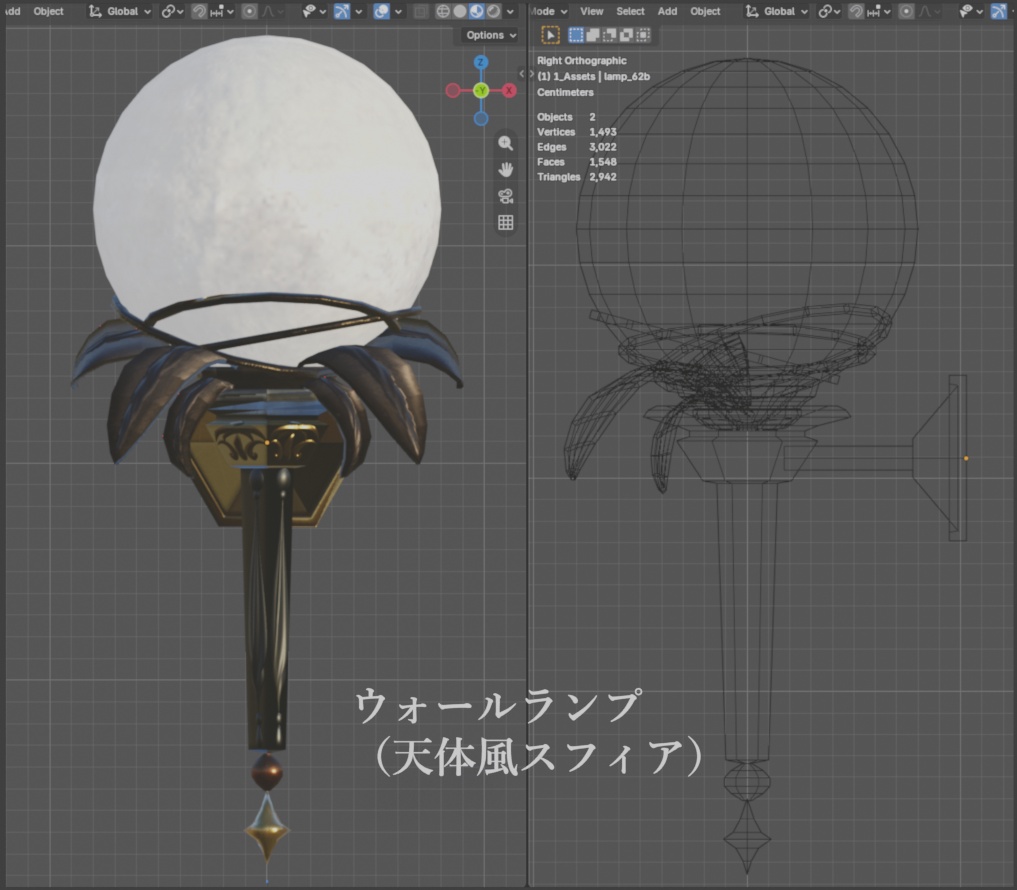This screenshot has height=890, width=1017.
Task: Click the green Y axis gizmo handle
Action: 481,90
